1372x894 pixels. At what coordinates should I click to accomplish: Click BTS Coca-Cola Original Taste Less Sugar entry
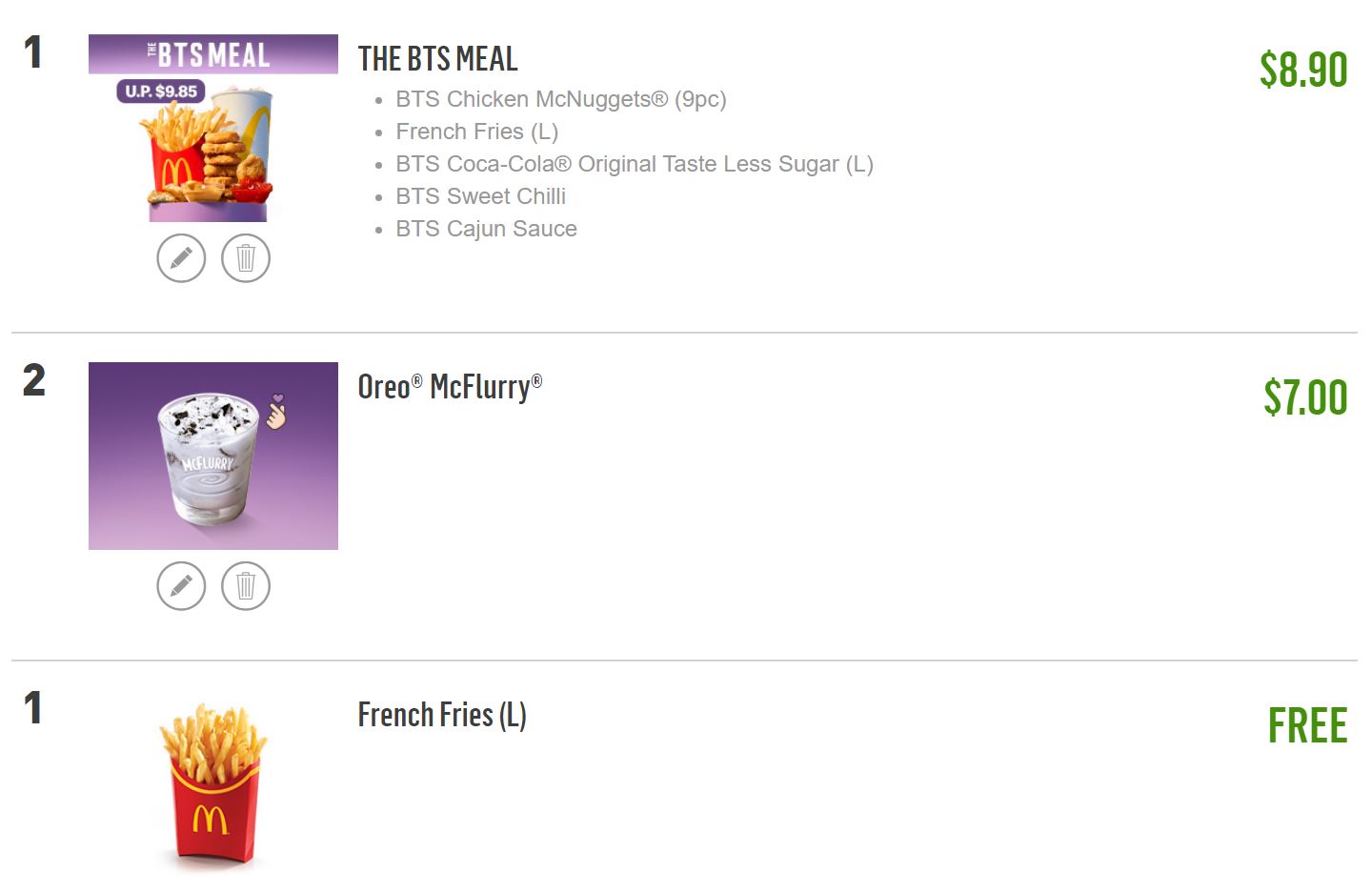635,164
